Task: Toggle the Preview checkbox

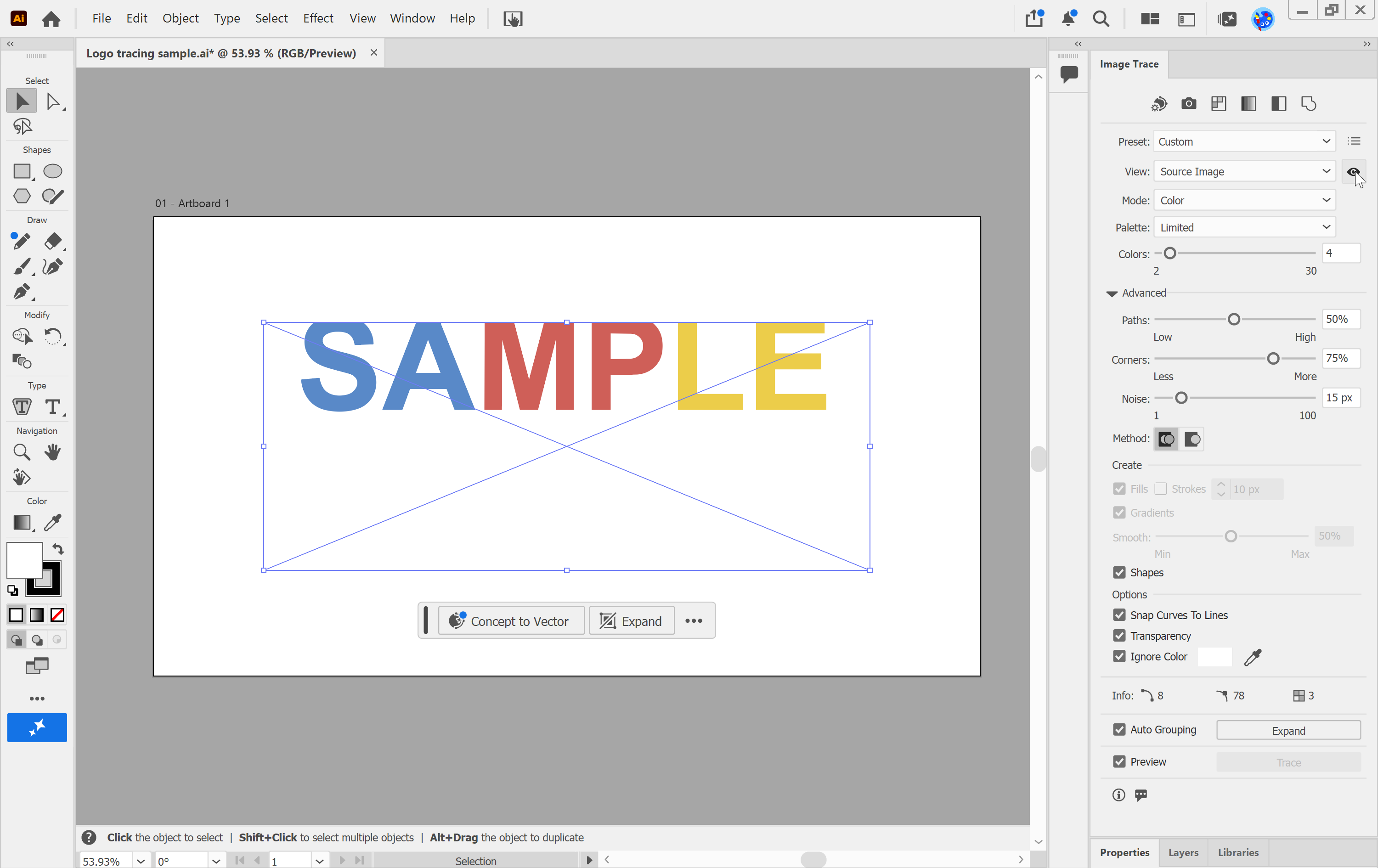Action: tap(1119, 761)
